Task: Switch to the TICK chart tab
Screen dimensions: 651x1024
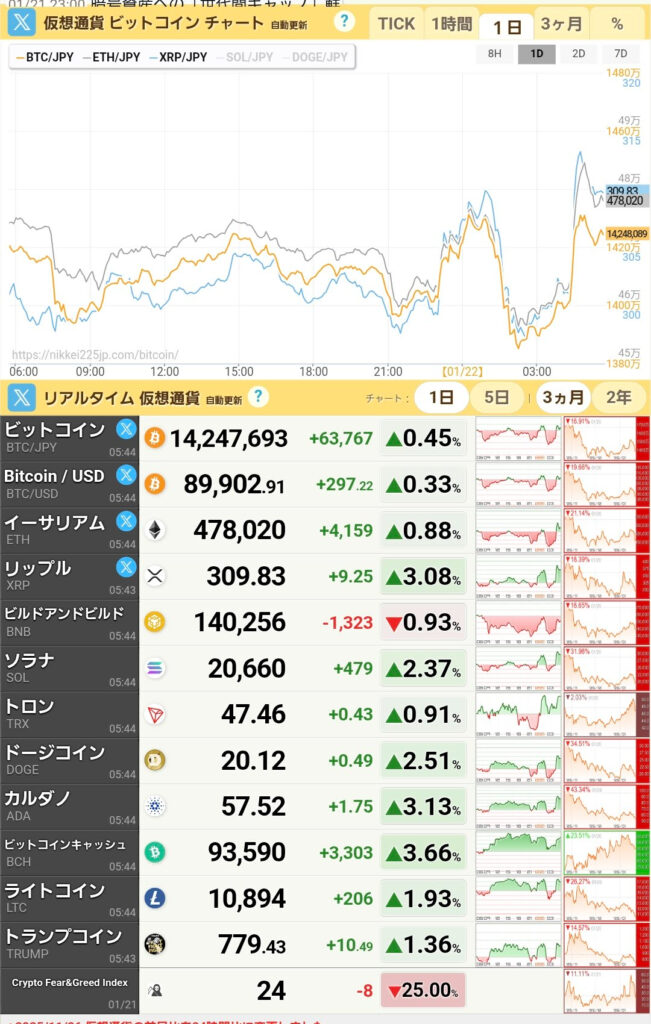Action: [396, 24]
